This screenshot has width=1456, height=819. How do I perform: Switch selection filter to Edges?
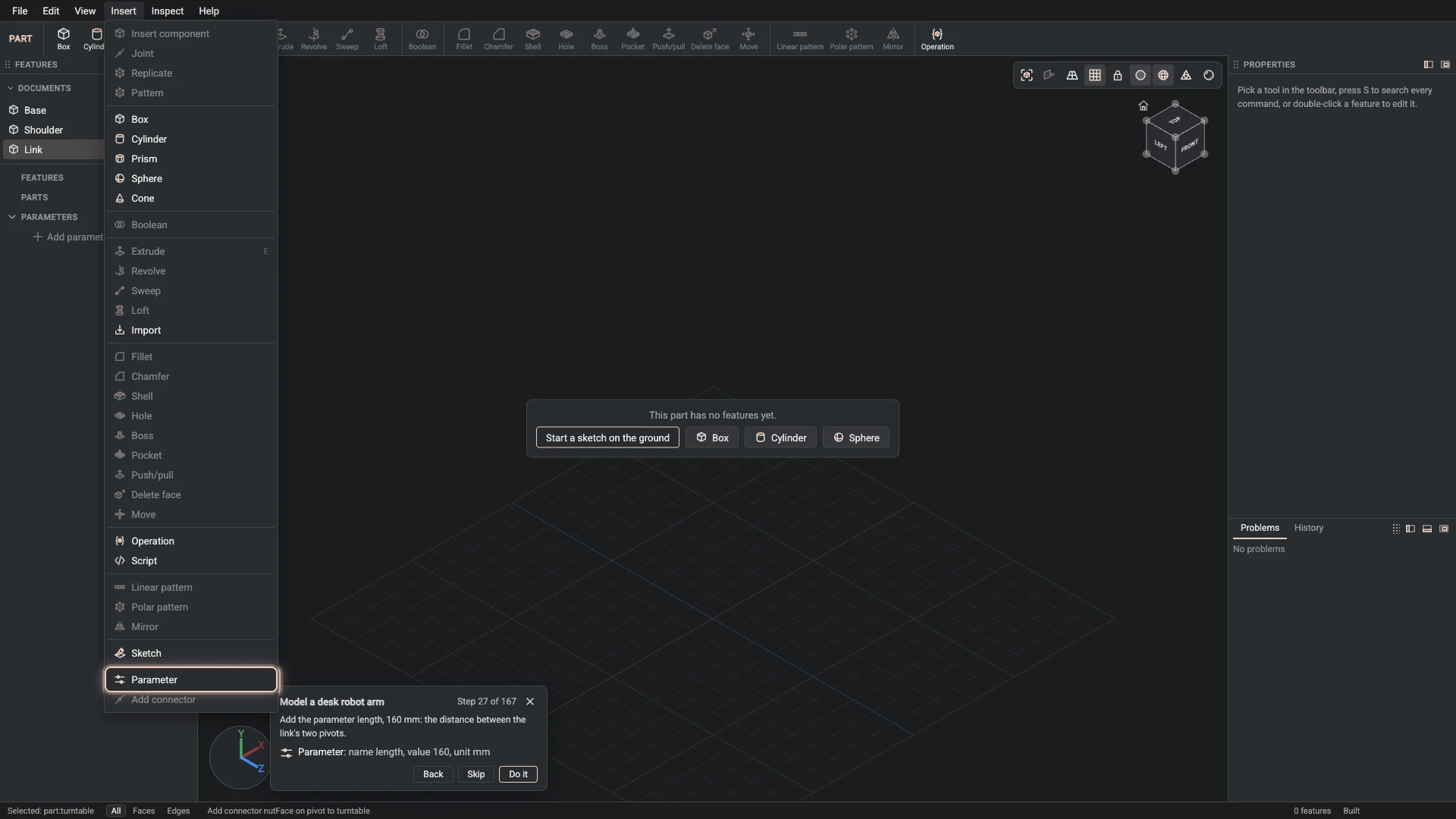[x=178, y=811]
